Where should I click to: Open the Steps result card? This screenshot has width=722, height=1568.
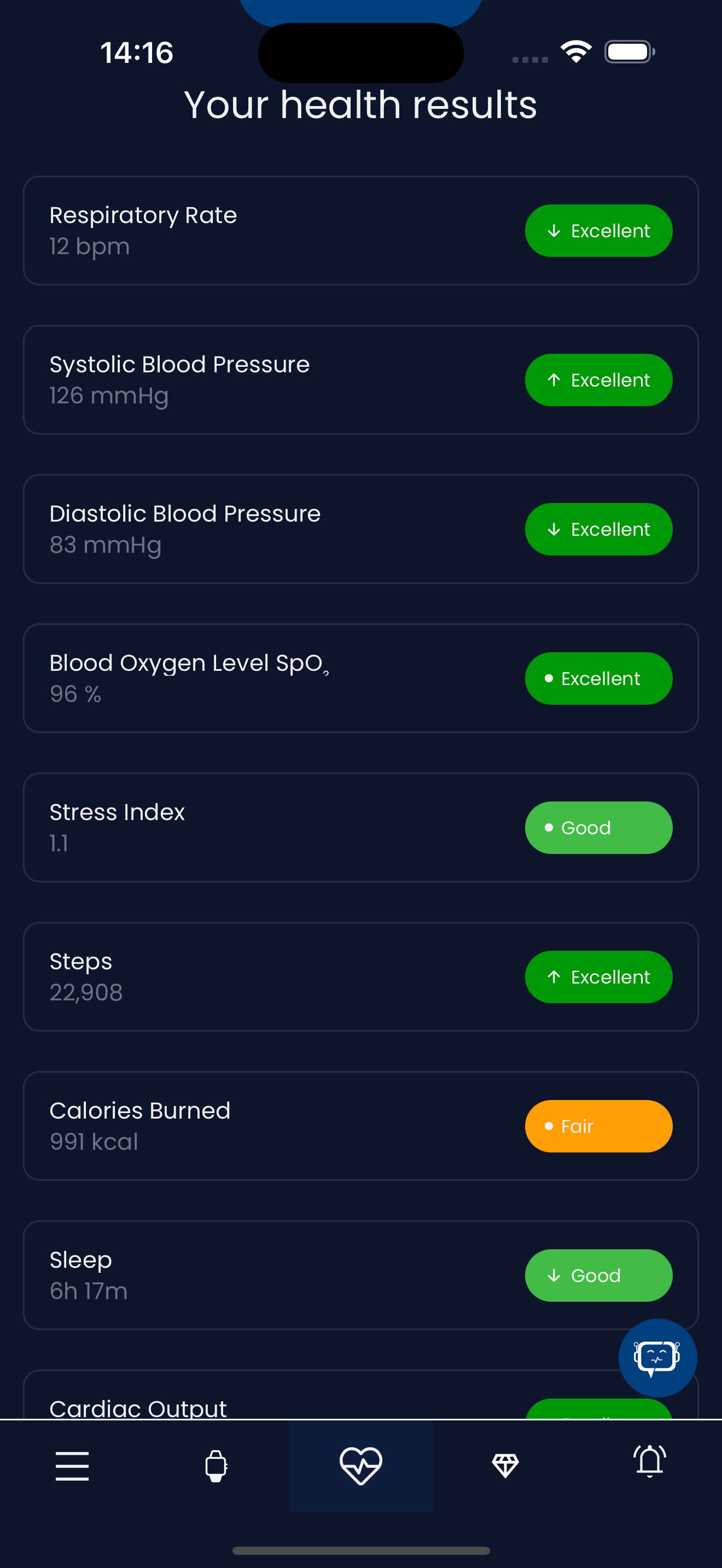(x=361, y=977)
